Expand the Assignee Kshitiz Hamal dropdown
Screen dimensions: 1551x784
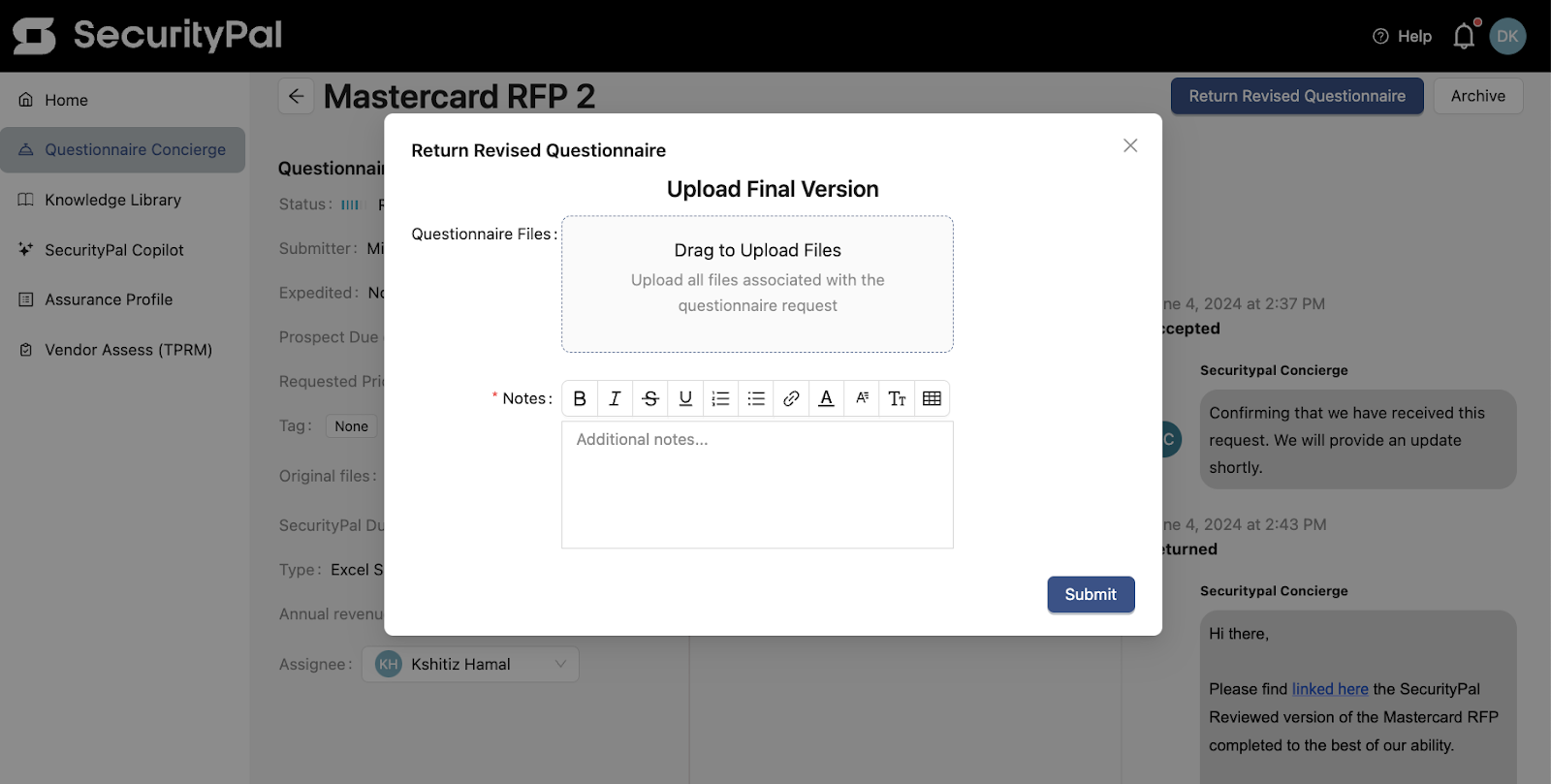click(470, 664)
